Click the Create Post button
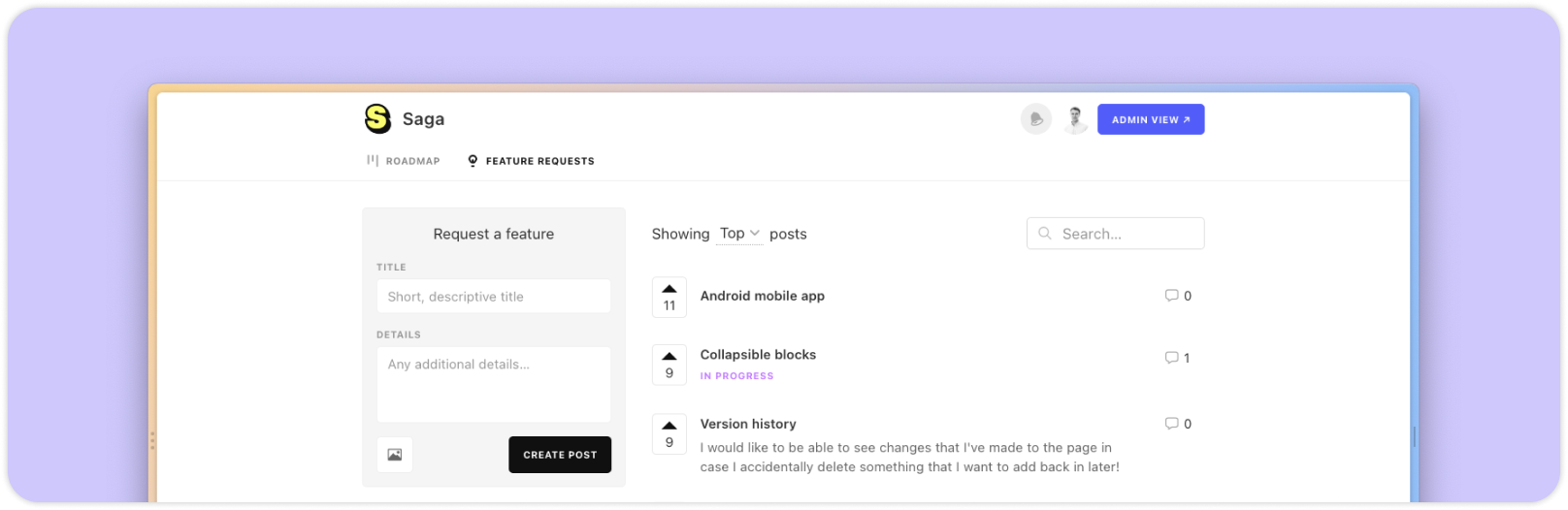 pos(560,455)
